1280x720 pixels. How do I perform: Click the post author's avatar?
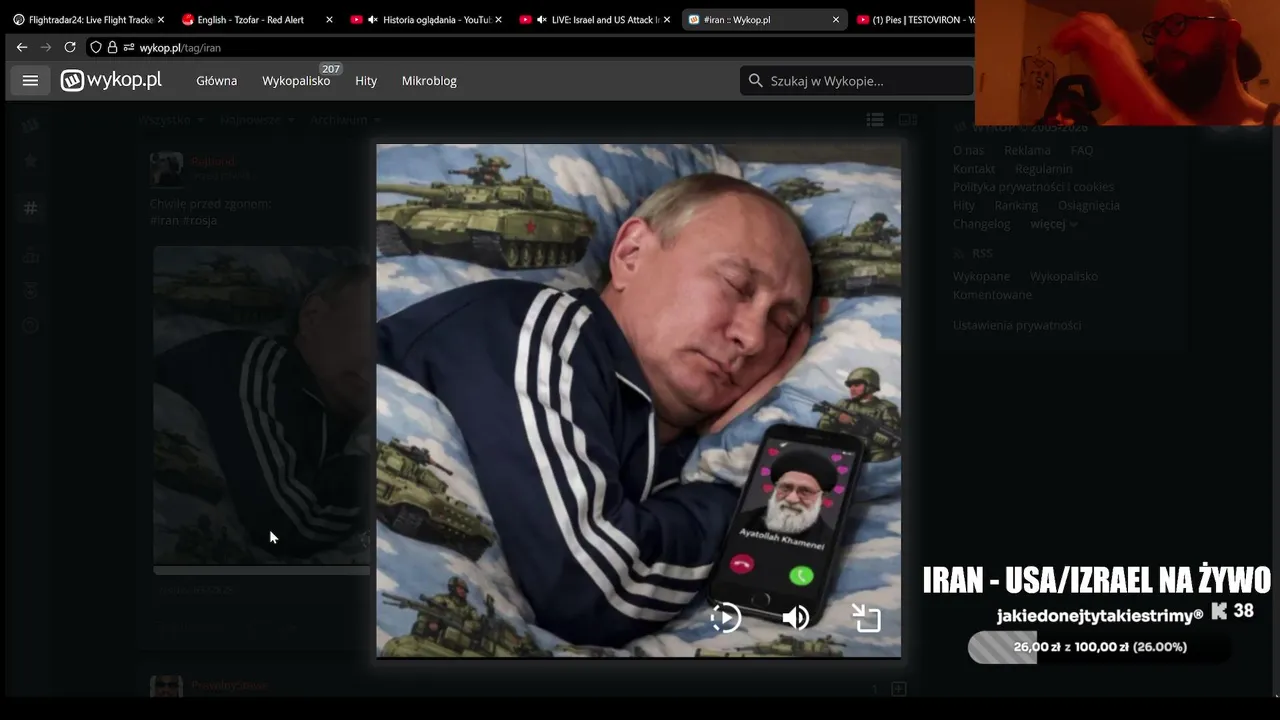(x=166, y=168)
